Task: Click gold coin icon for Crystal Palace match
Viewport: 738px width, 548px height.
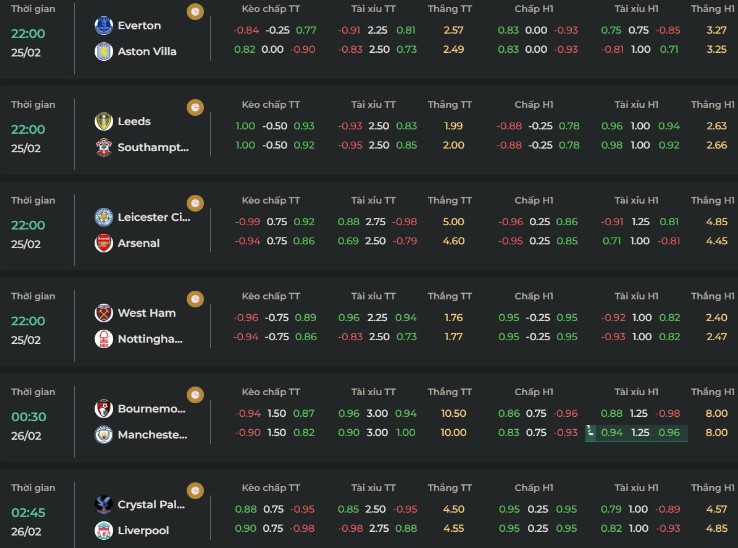Action: (x=196, y=489)
